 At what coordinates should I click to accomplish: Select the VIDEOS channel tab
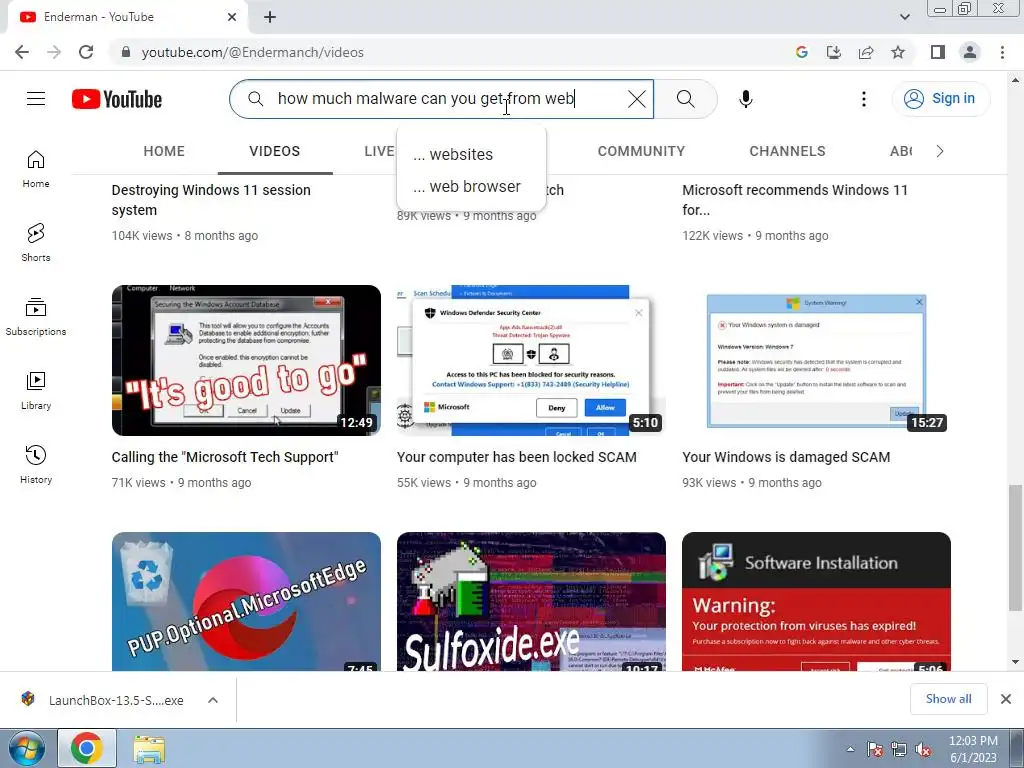tap(275, 152)
